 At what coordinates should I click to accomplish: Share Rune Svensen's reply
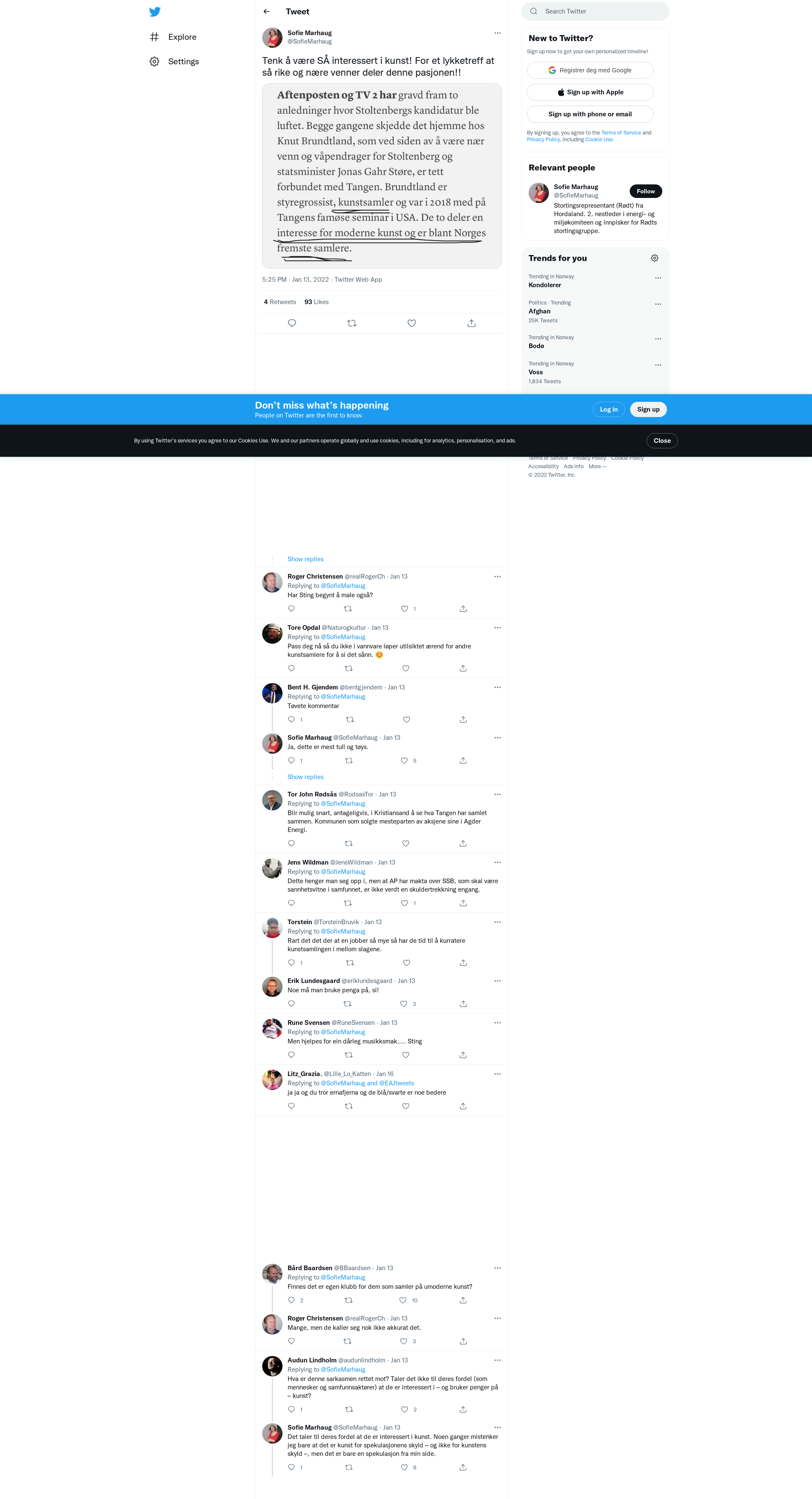coord(463,1055)
